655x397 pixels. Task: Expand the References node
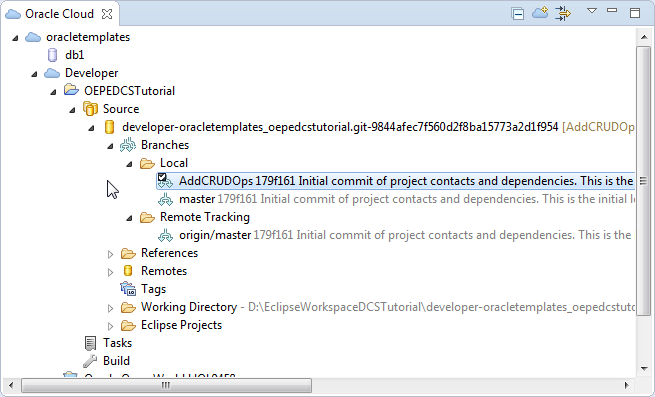click(110, 254)
